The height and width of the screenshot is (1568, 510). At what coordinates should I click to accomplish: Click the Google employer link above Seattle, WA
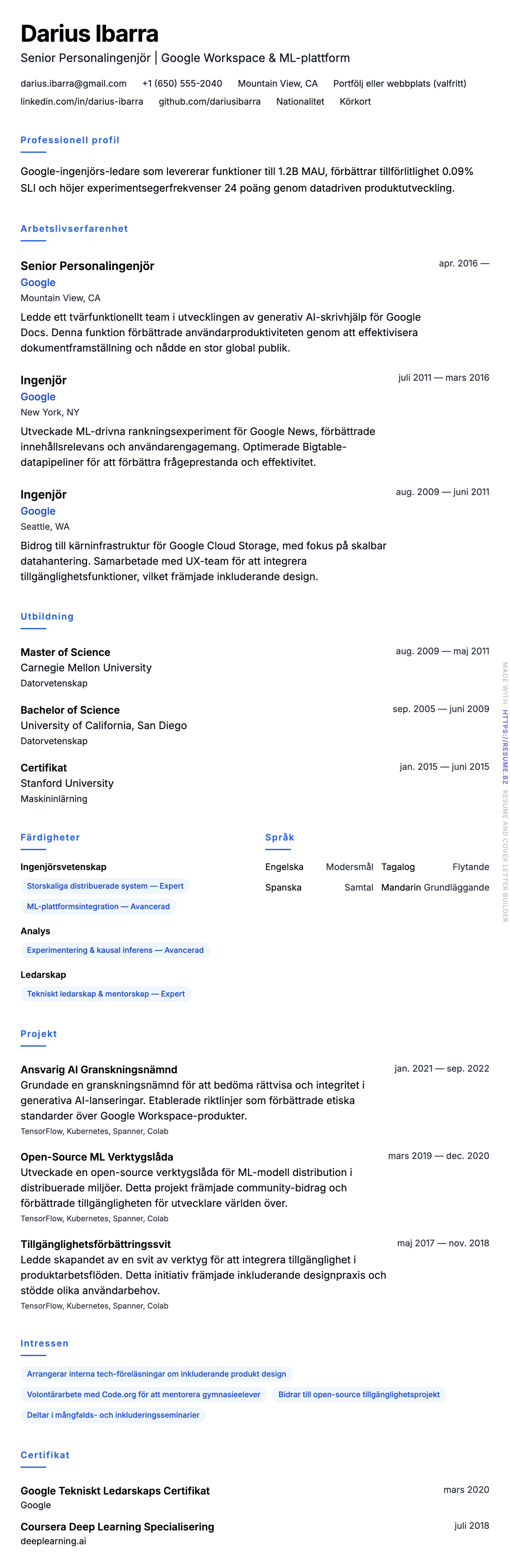click(38, 511)
